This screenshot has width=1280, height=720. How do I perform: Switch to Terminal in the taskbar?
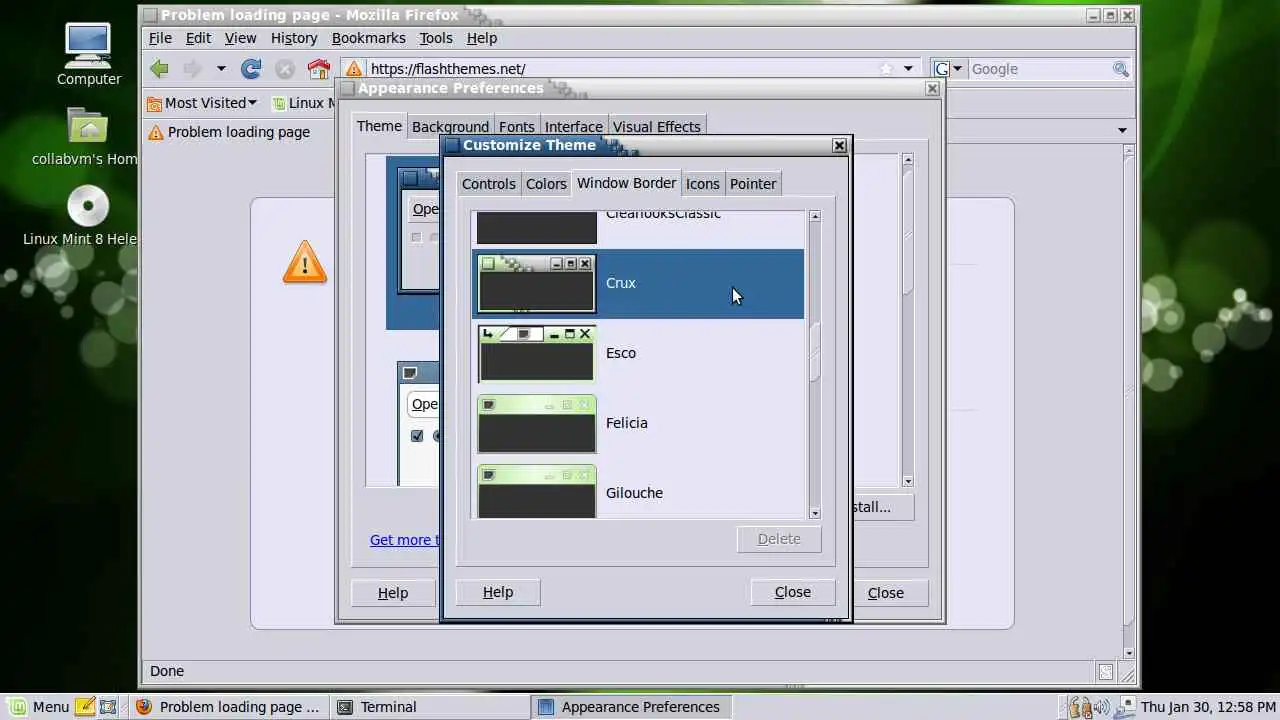(x=430, y=707)
